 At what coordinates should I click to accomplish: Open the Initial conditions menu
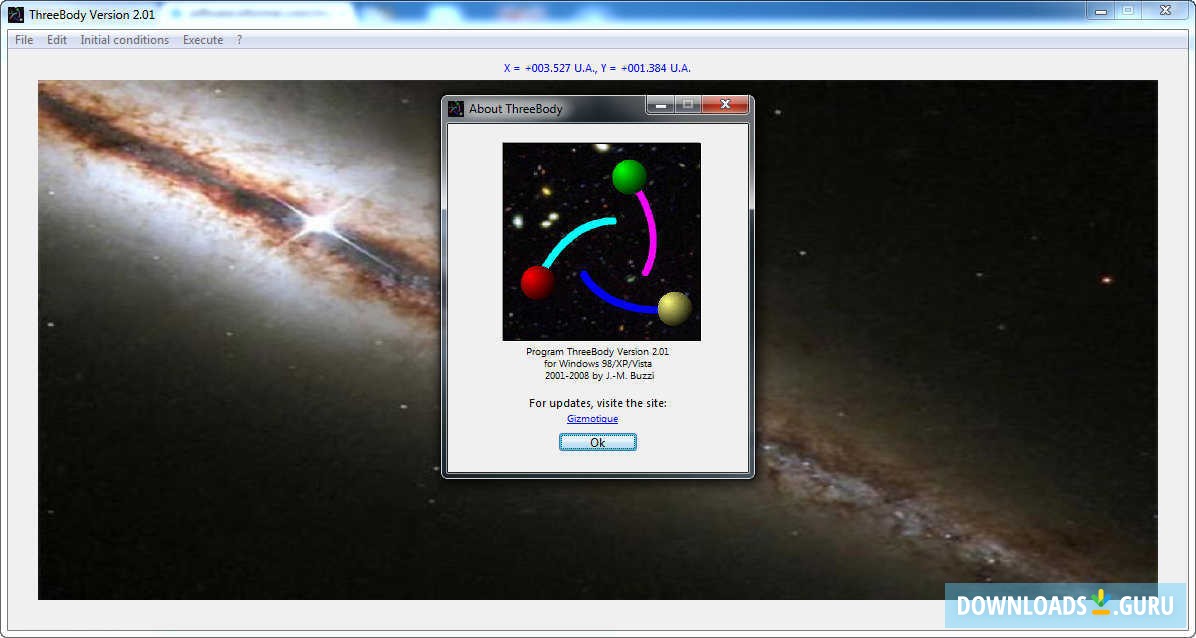click(125, 40)
